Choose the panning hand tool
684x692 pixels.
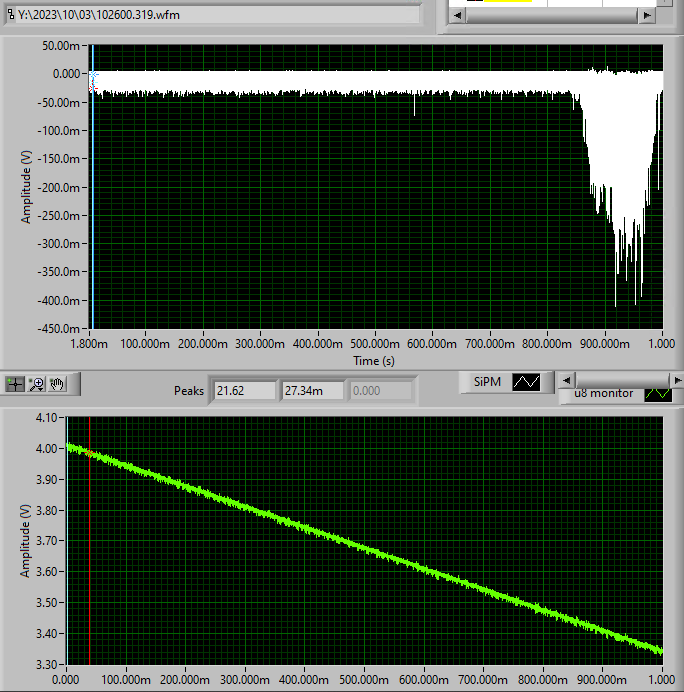click(x=57, y=384)
